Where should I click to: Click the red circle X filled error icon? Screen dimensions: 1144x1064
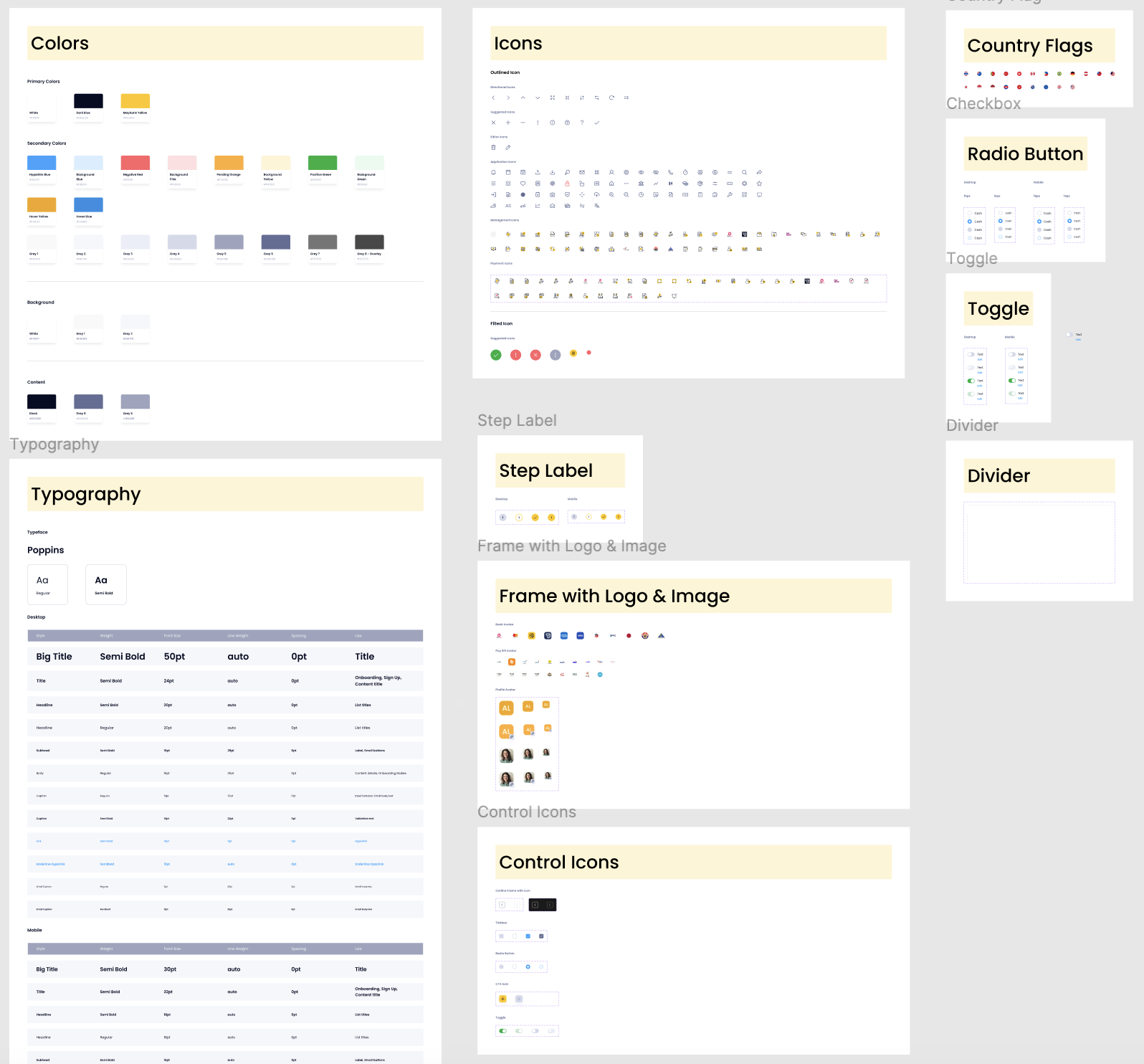535,355
